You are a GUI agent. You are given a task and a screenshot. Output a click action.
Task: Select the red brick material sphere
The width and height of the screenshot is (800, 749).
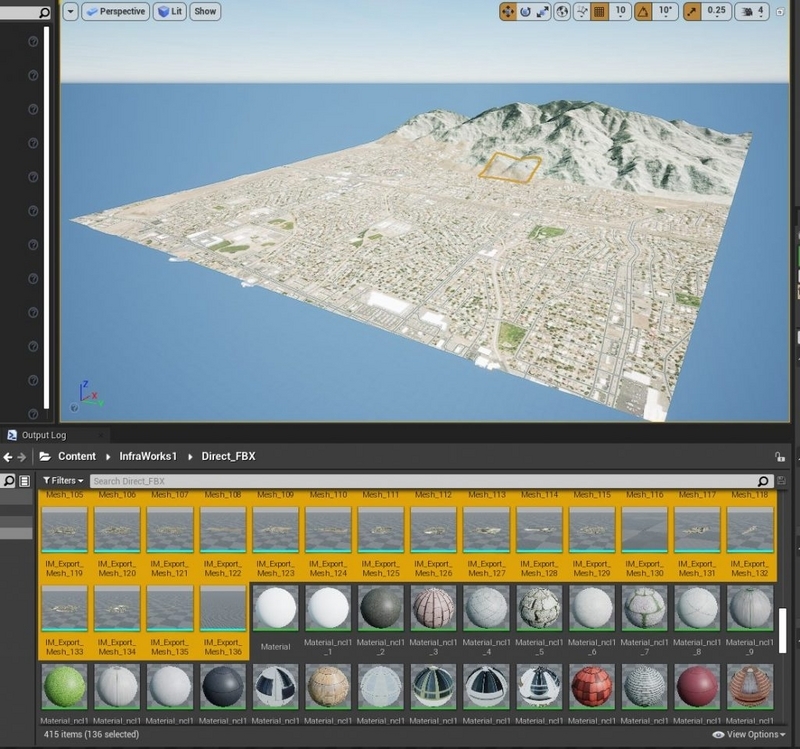592,687
